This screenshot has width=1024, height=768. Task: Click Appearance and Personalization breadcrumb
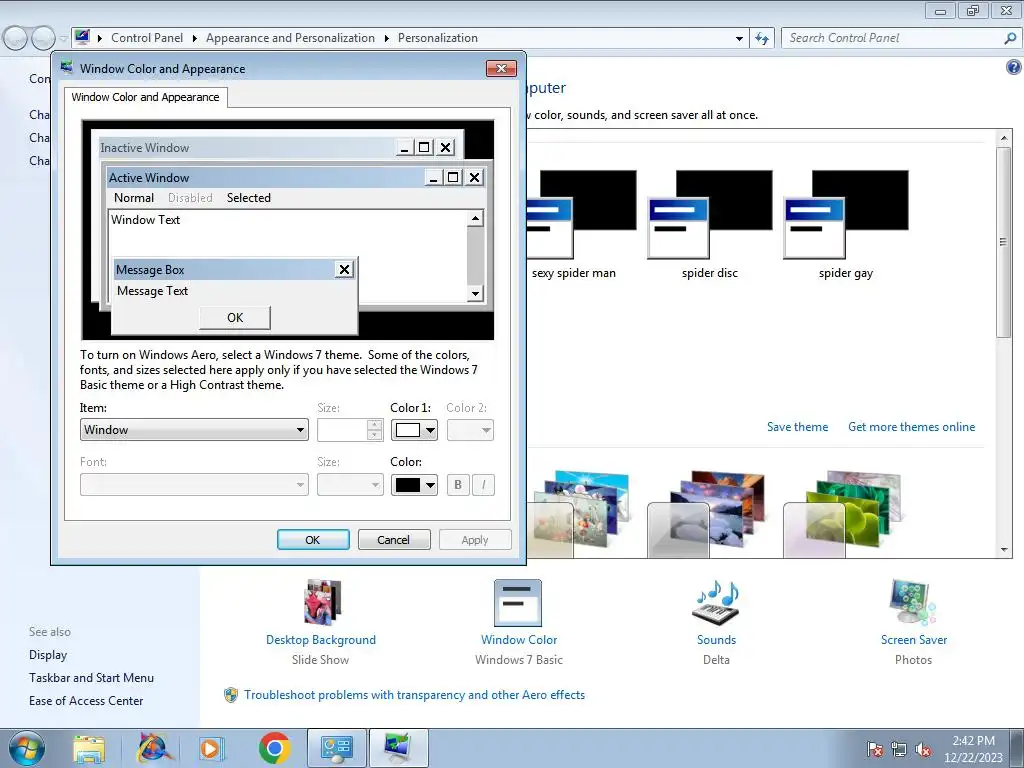click(x=291, y=38)
